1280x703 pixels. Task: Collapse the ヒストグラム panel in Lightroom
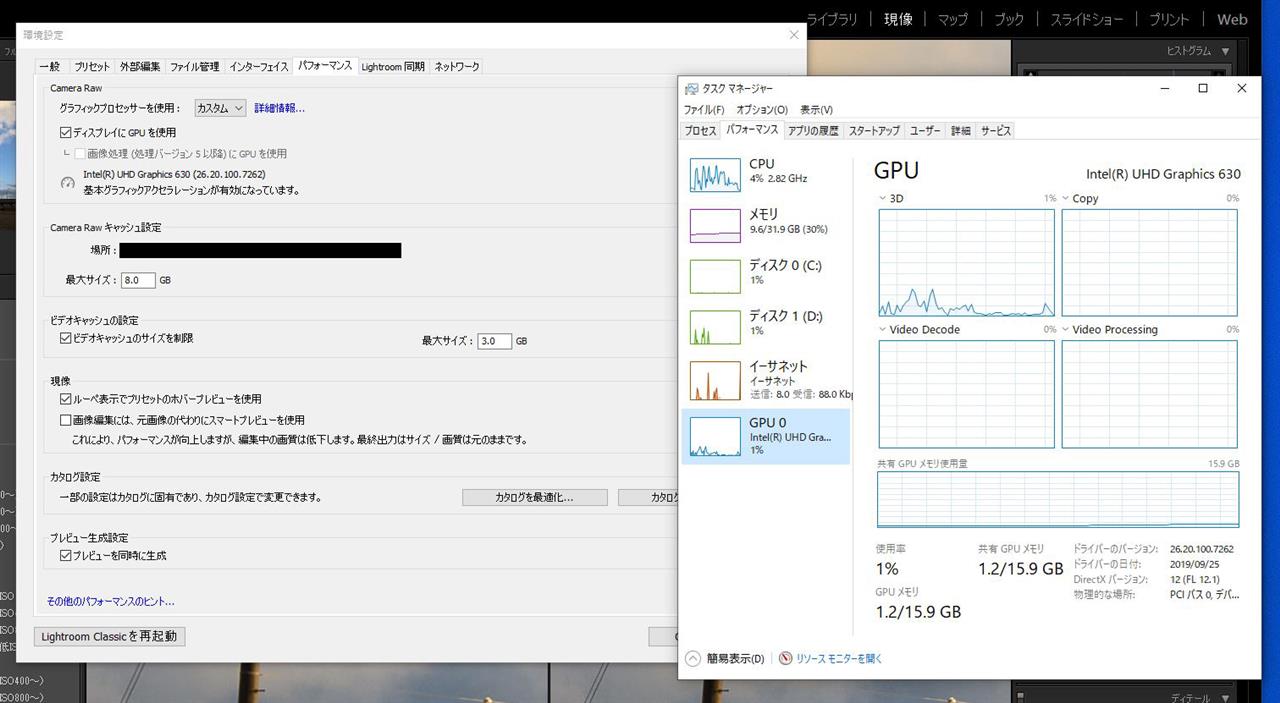[x=1226, y=51]
